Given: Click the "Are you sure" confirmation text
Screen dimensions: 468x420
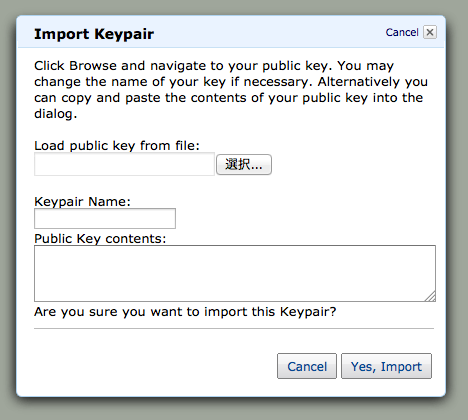Looking at the screenshot, I should [185, 312].
